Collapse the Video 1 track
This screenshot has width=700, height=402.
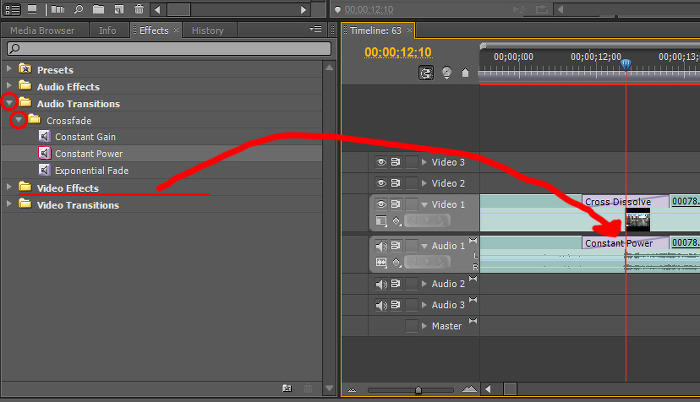point(424,205)
